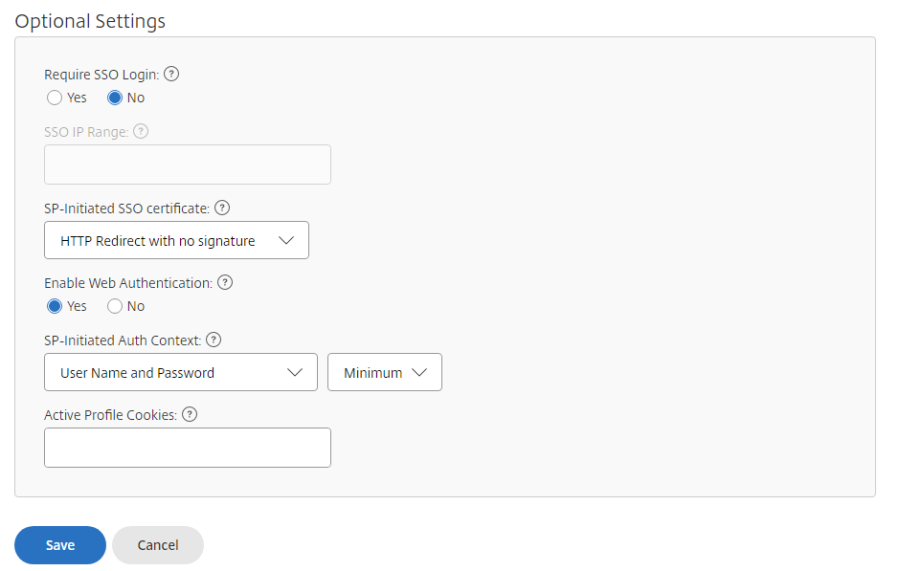900x571 pixels.
Task: Click help icon next to SSO IP Range
Action: pyautogui.click(x=141, y=131)
